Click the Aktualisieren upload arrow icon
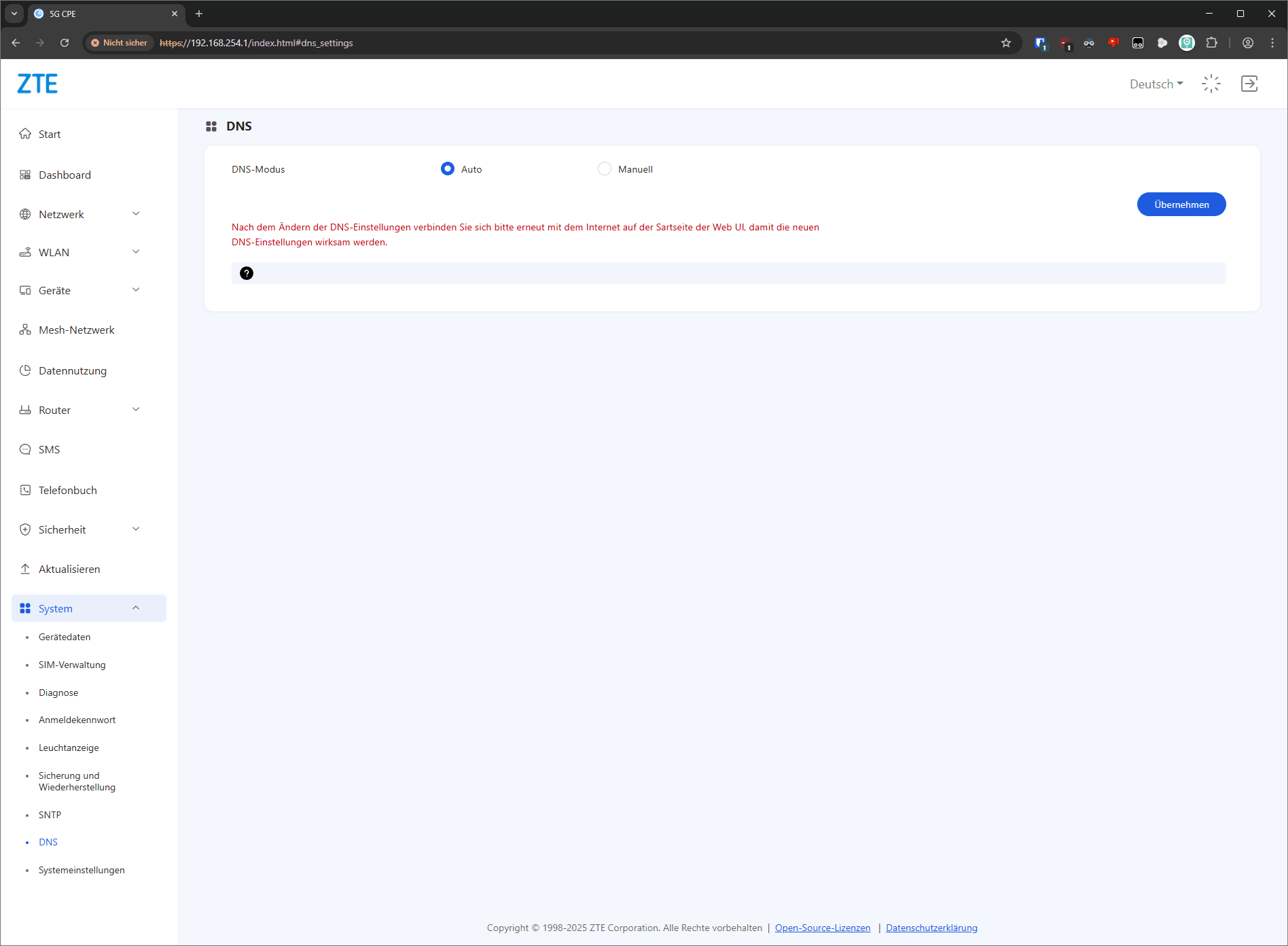The width and height of the screenshot is (1288, 946). tap(25, 569)
